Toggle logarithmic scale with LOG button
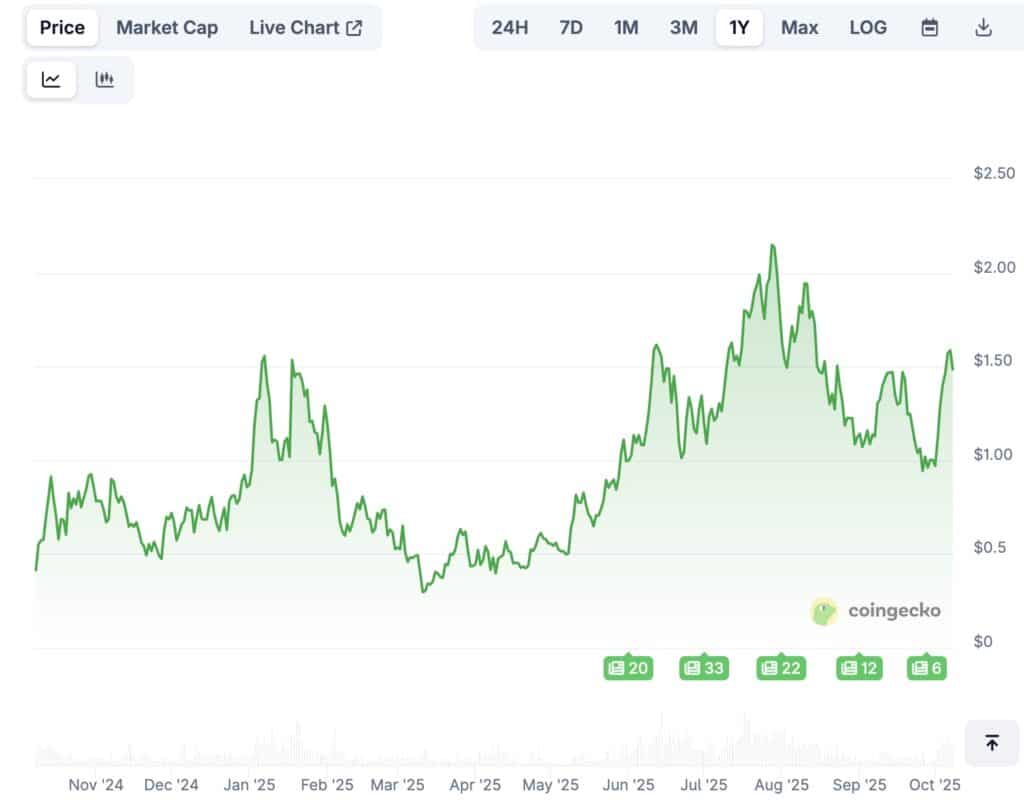The image size is (1024, 806). (x=867, y=27)
